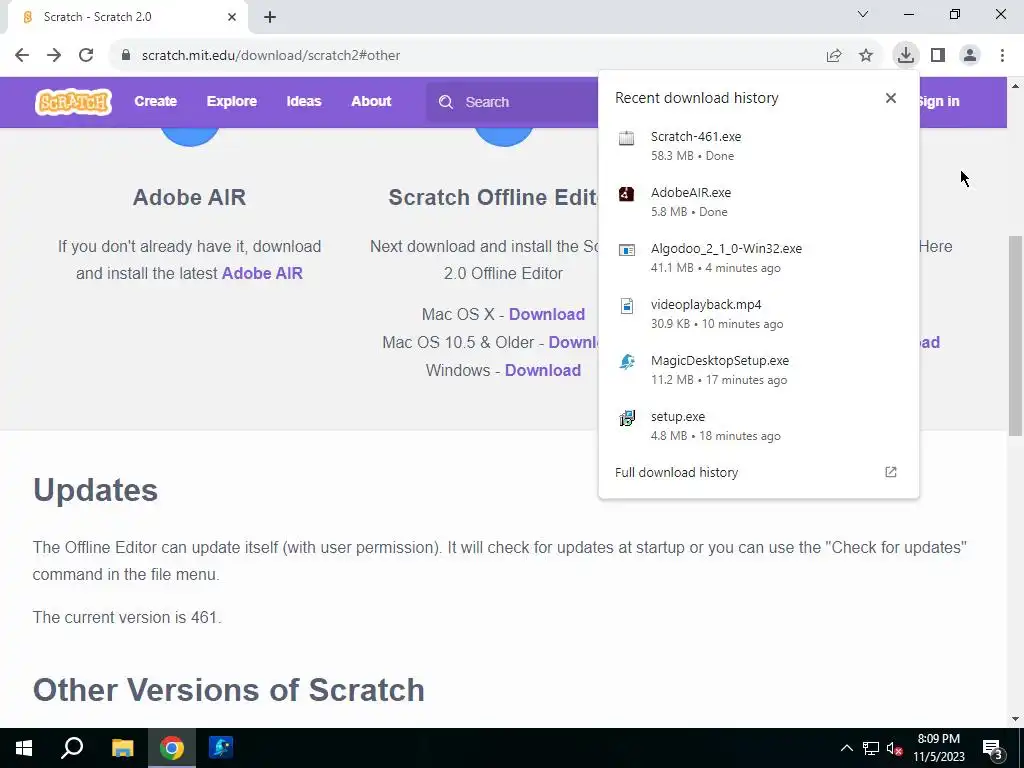This screenshot has height=768, width=1024.
Task: Click the external-link icon beside Full download history
Action: pyautogui.click(x=891, y=472)
